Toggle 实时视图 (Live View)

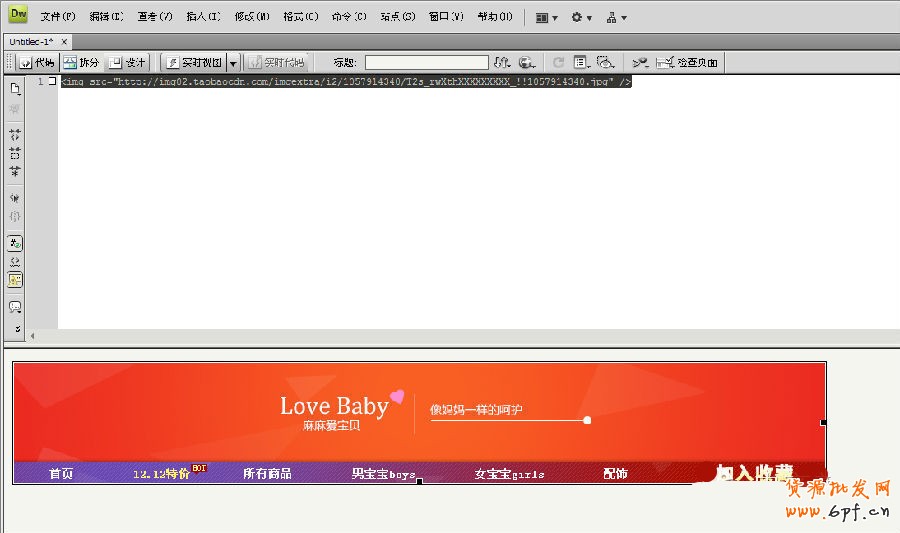(x=194, y=63)
